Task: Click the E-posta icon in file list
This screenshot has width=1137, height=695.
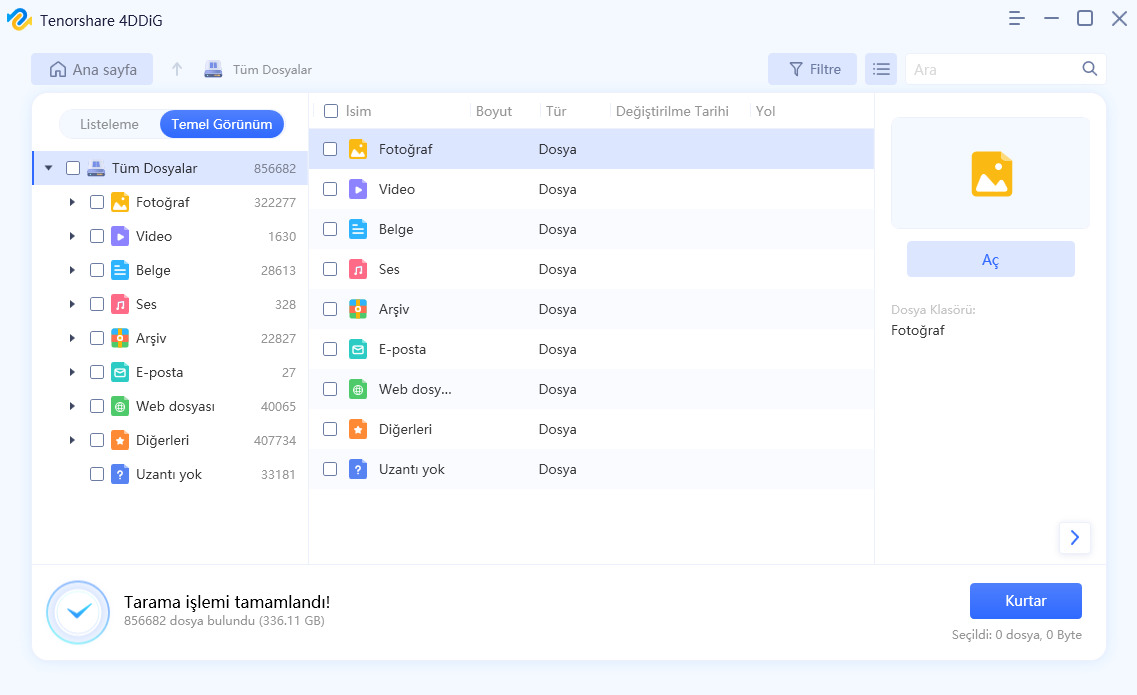Action: 358,349
